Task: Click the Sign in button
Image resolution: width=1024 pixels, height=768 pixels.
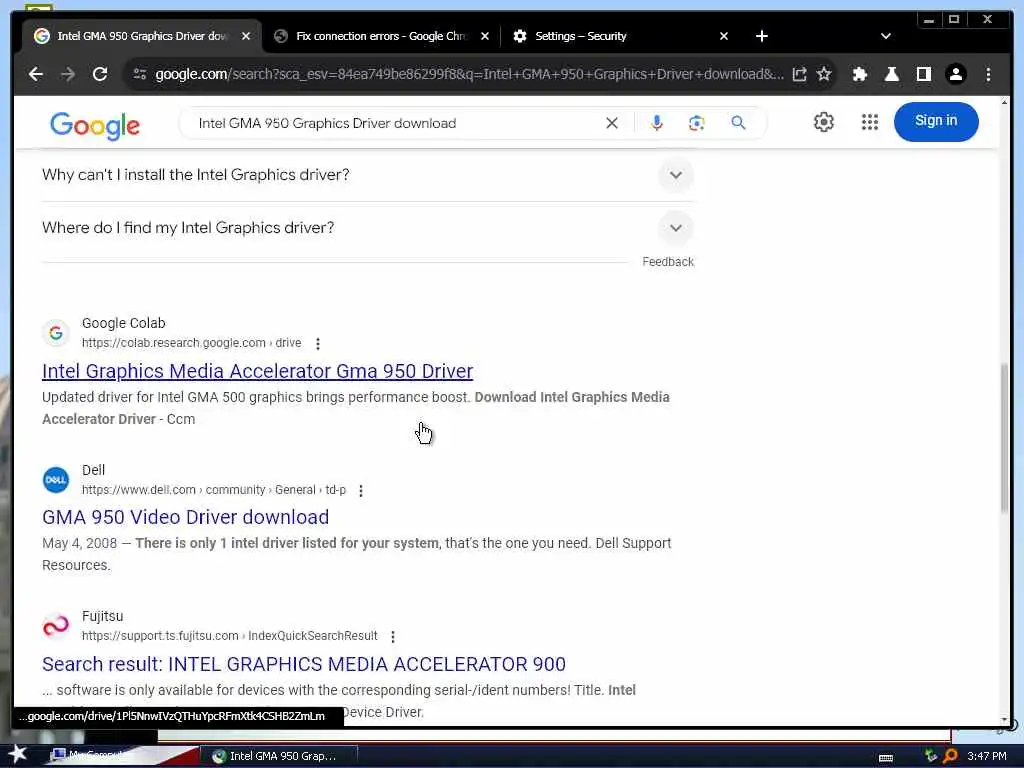Action: (936, 121)
